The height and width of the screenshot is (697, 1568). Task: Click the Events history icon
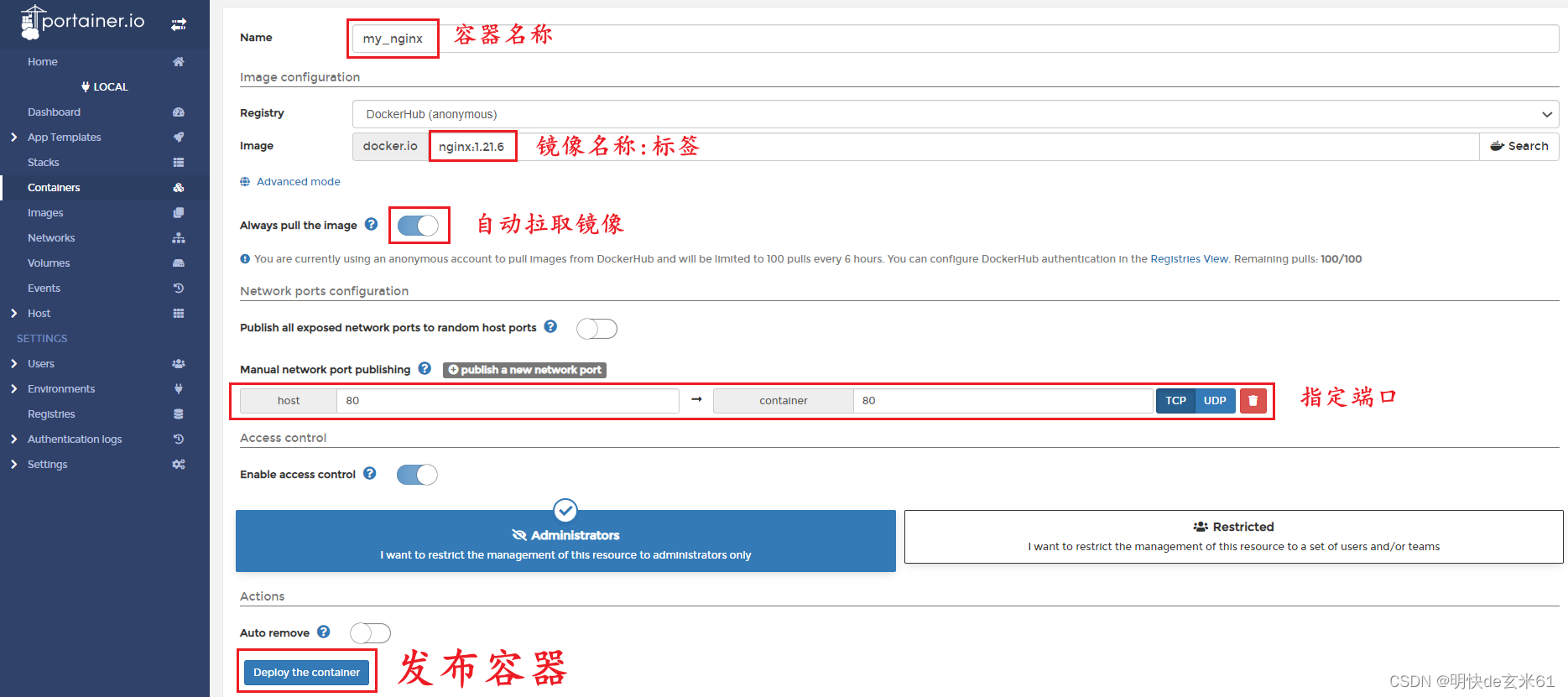179,288
